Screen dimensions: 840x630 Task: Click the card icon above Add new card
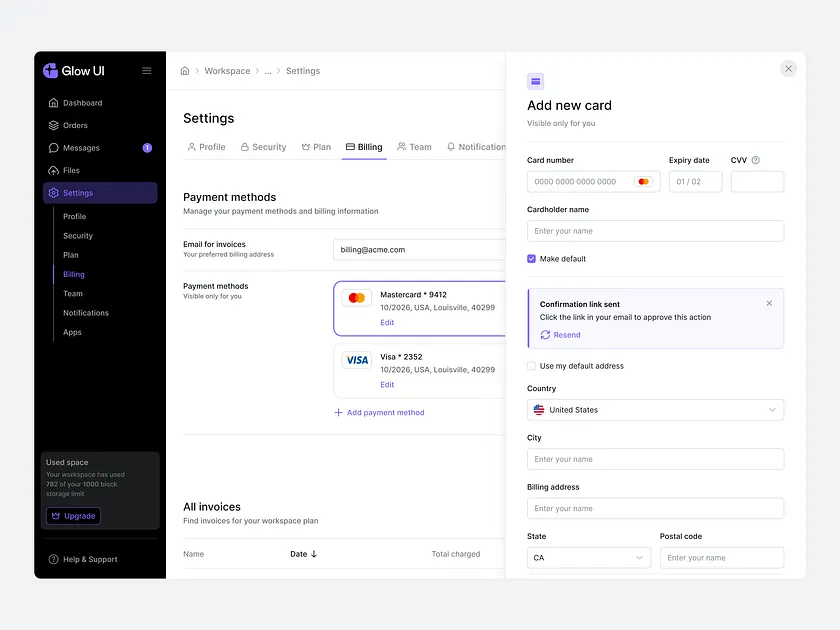point(536,80)
